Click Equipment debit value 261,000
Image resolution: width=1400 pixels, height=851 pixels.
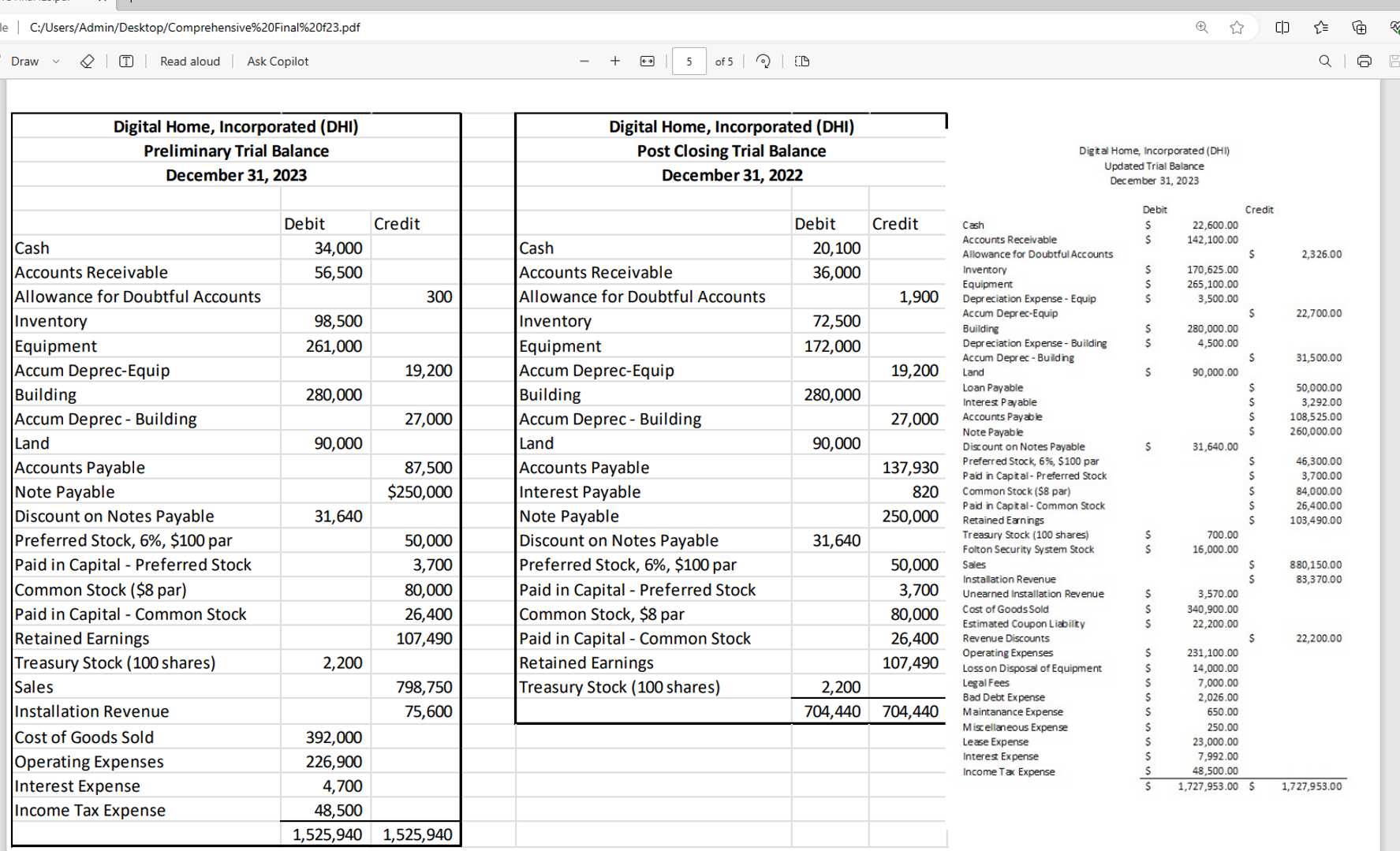[x=334, y=346]
